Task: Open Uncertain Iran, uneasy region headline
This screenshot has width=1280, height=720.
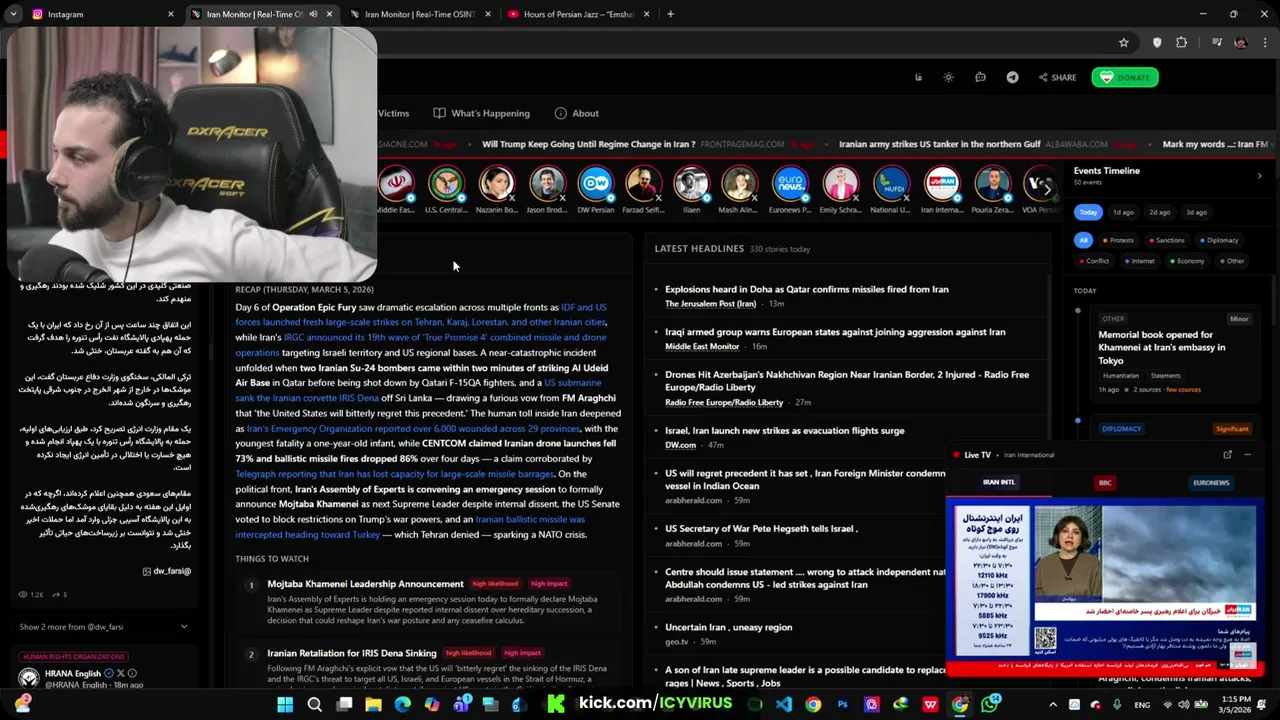Action: click(x=728, y=627)
